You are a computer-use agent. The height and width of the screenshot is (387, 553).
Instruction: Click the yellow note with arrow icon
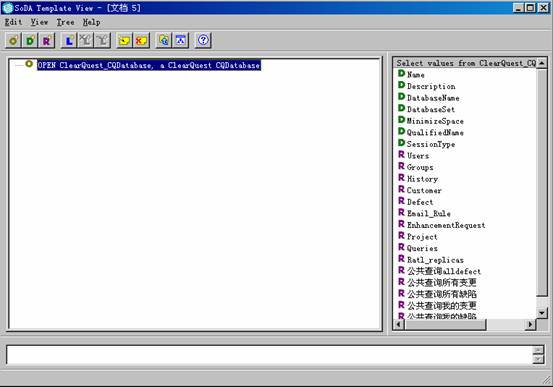coord(124,40)
